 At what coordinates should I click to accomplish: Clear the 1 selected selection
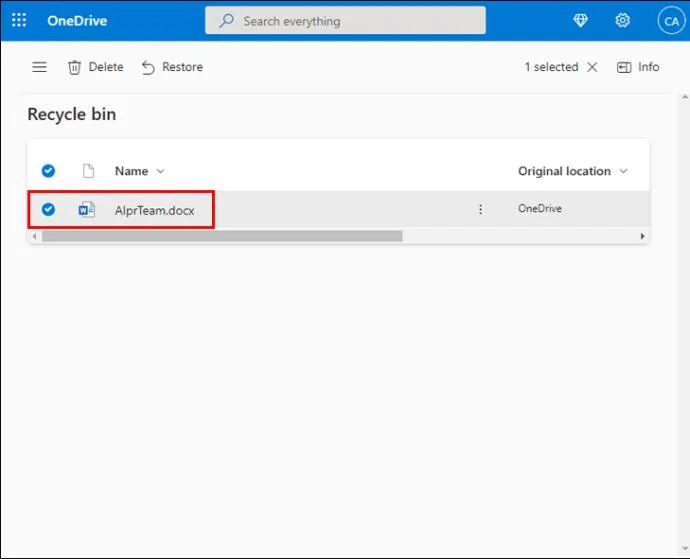(592, 67)
